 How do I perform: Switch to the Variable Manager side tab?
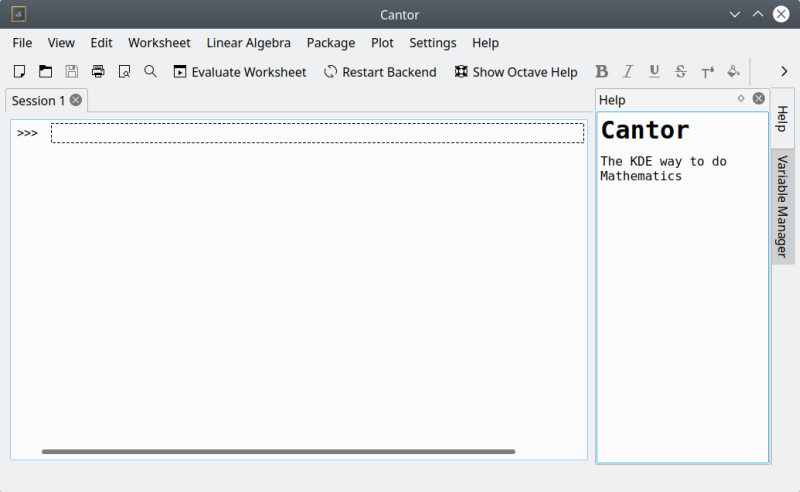click(783, 206)
